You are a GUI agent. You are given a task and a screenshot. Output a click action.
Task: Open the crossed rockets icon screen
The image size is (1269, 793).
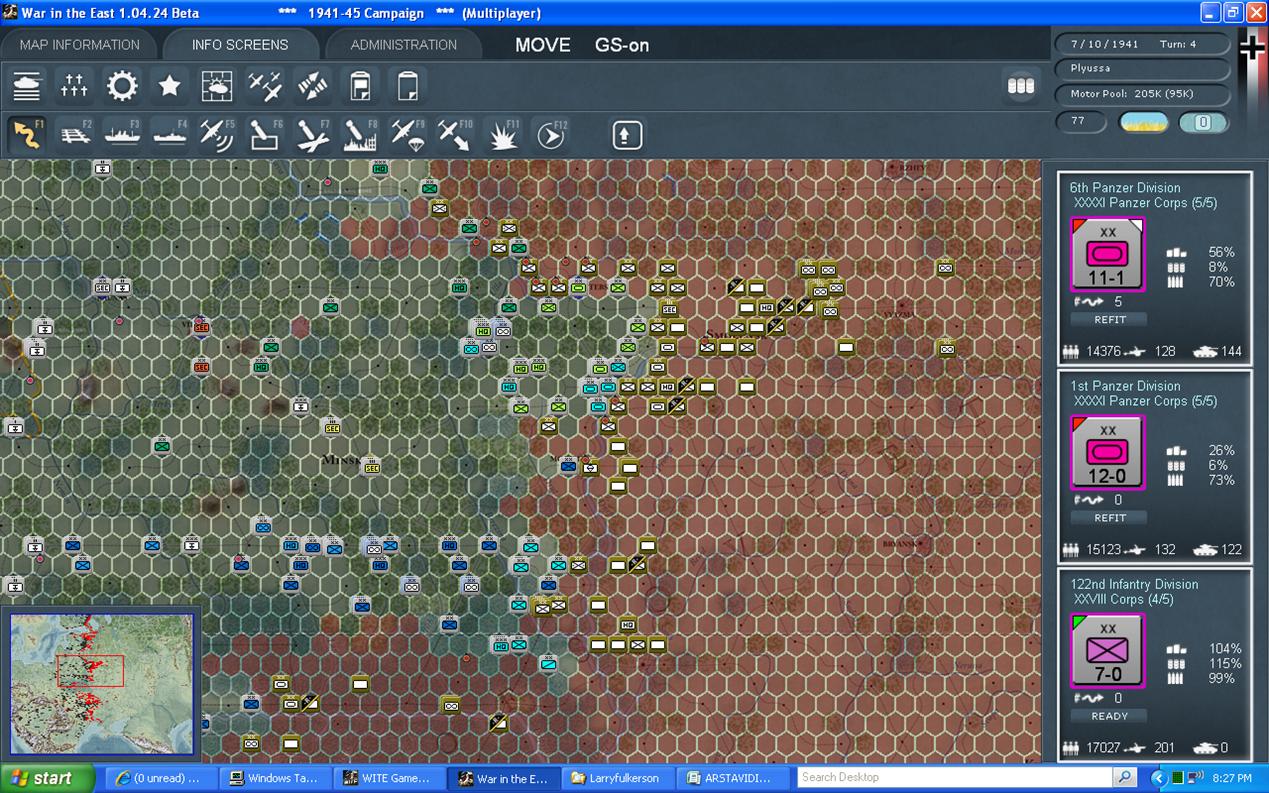click(x=313, y=86)
